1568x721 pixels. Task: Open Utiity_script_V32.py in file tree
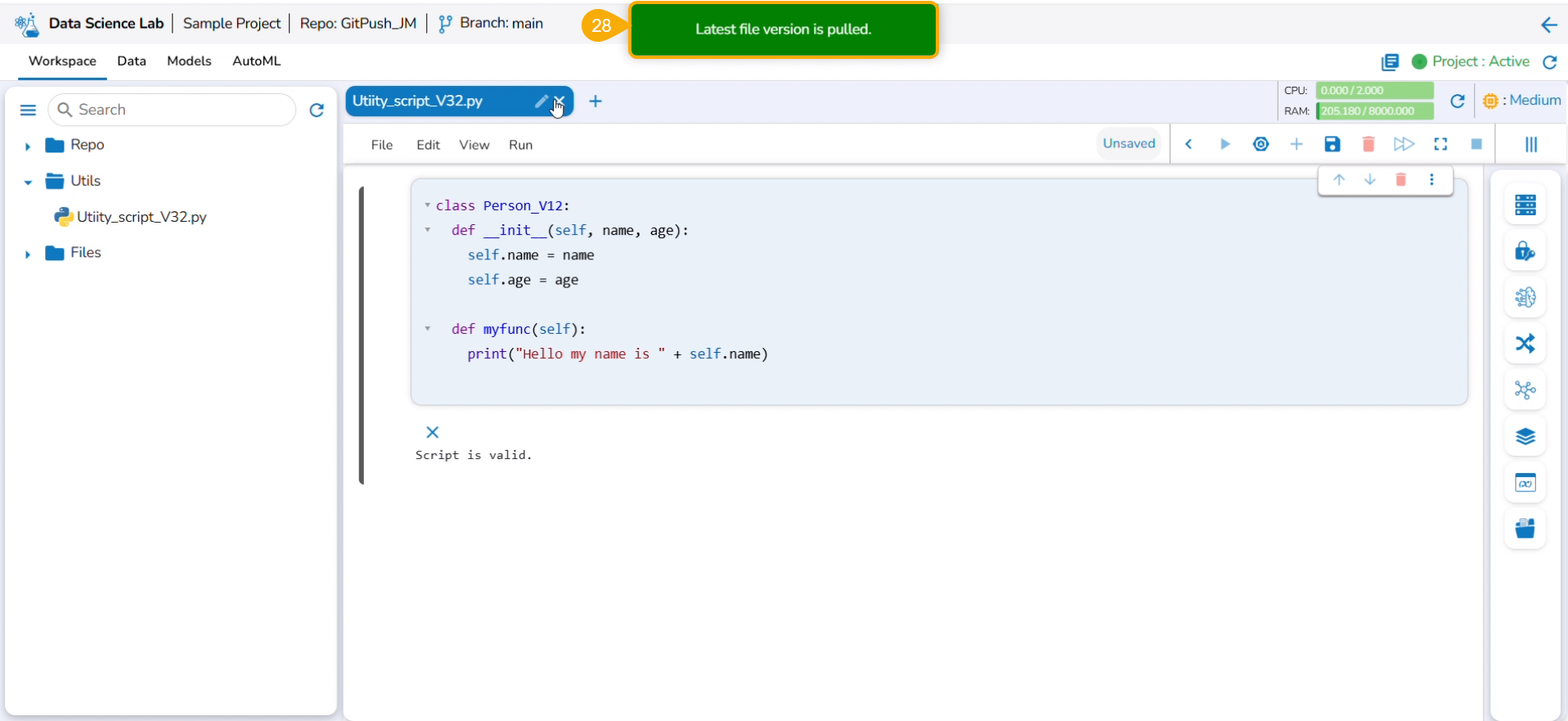141,217
